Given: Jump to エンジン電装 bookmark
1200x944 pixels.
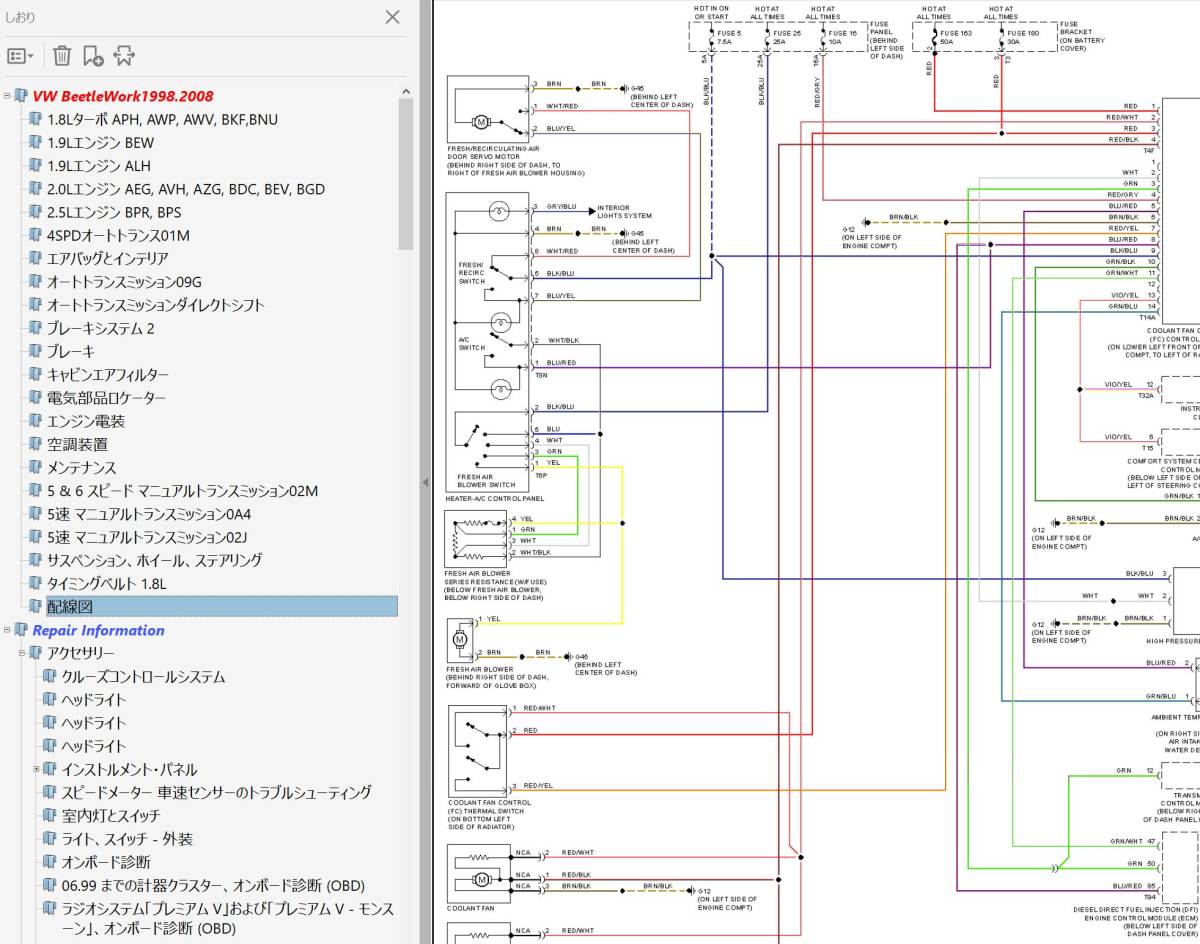Looking at the screenshot, I should (x=86, y=421).
